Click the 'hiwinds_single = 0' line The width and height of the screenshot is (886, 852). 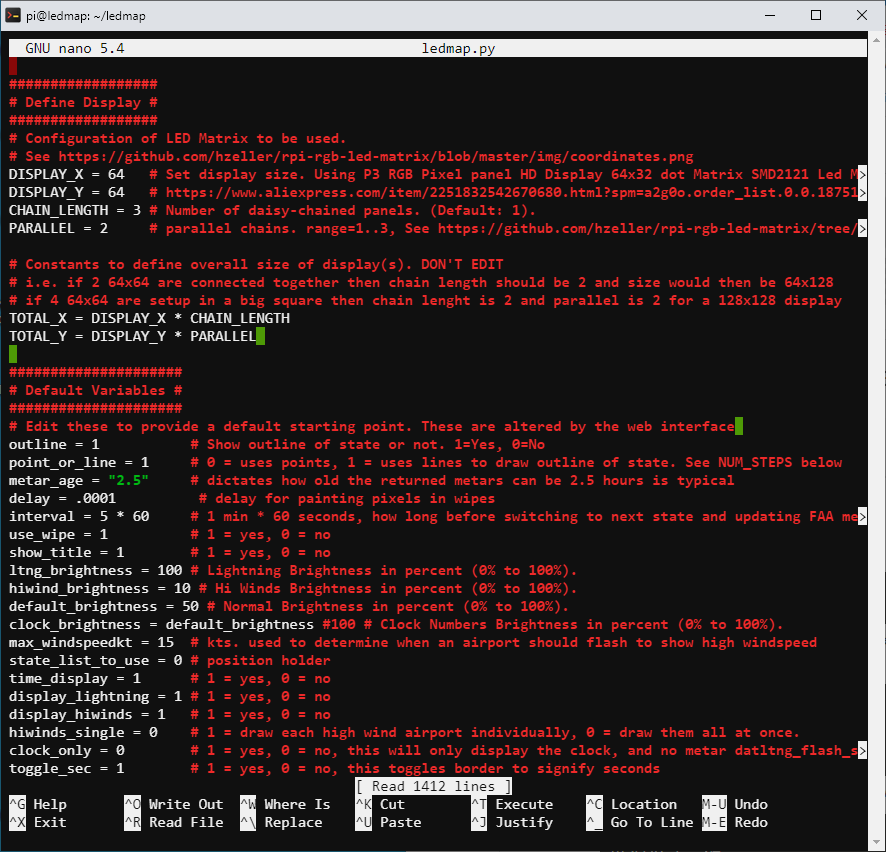(83, 733)
